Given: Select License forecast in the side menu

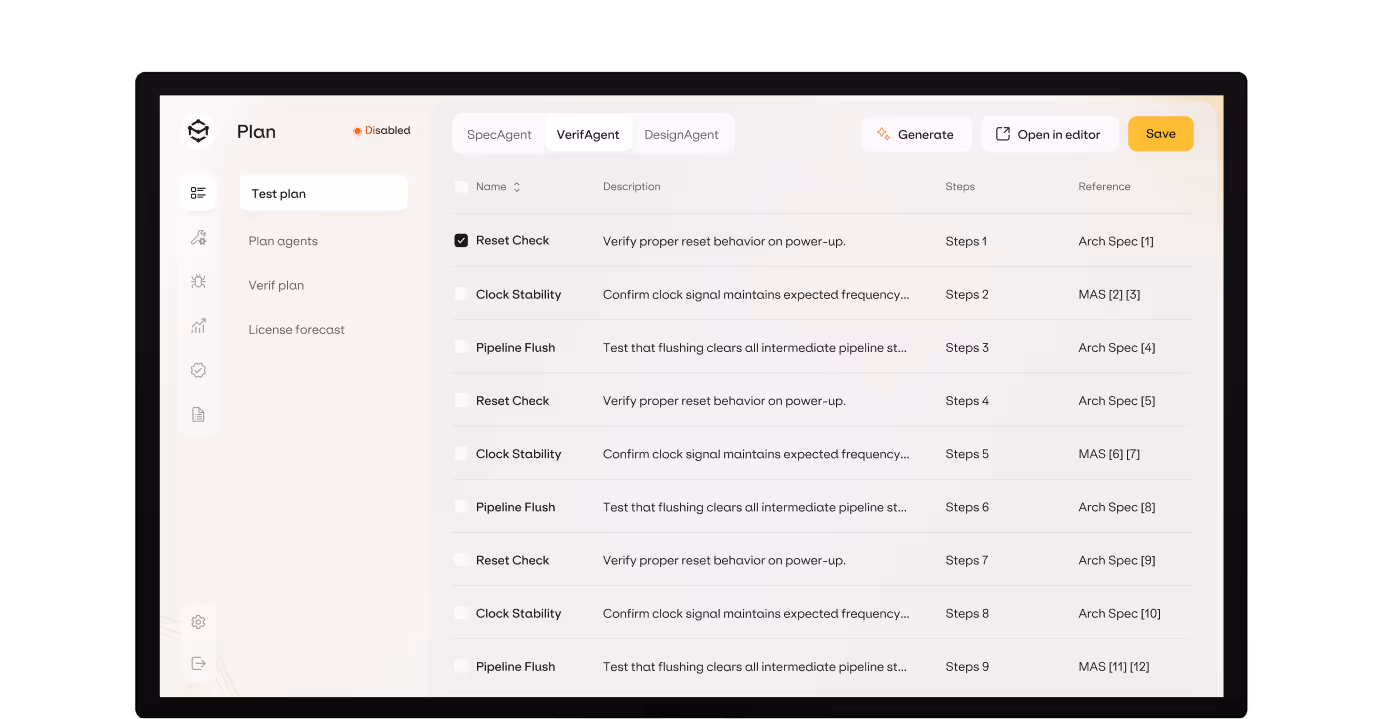Looking at the screenshot, I should pos(296,329).
